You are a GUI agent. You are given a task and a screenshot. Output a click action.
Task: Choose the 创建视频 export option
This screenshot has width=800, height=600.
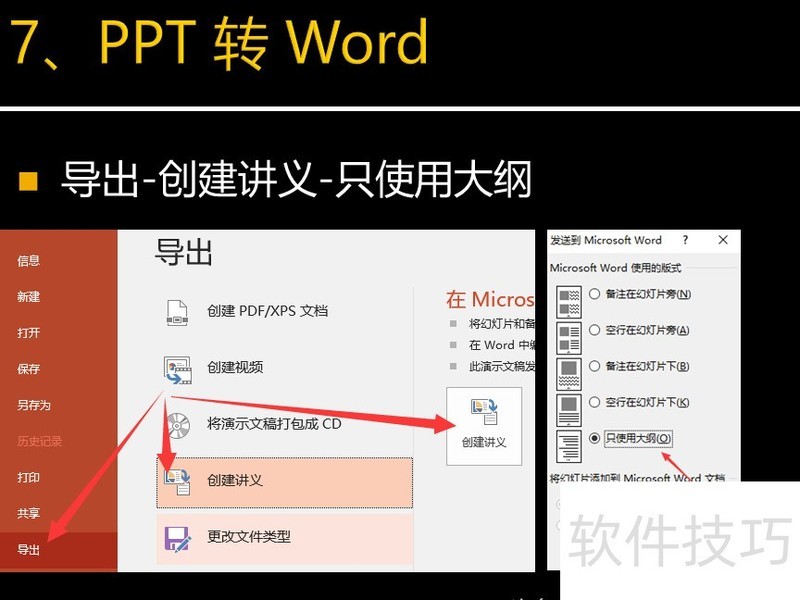click(x=235, y=367)
